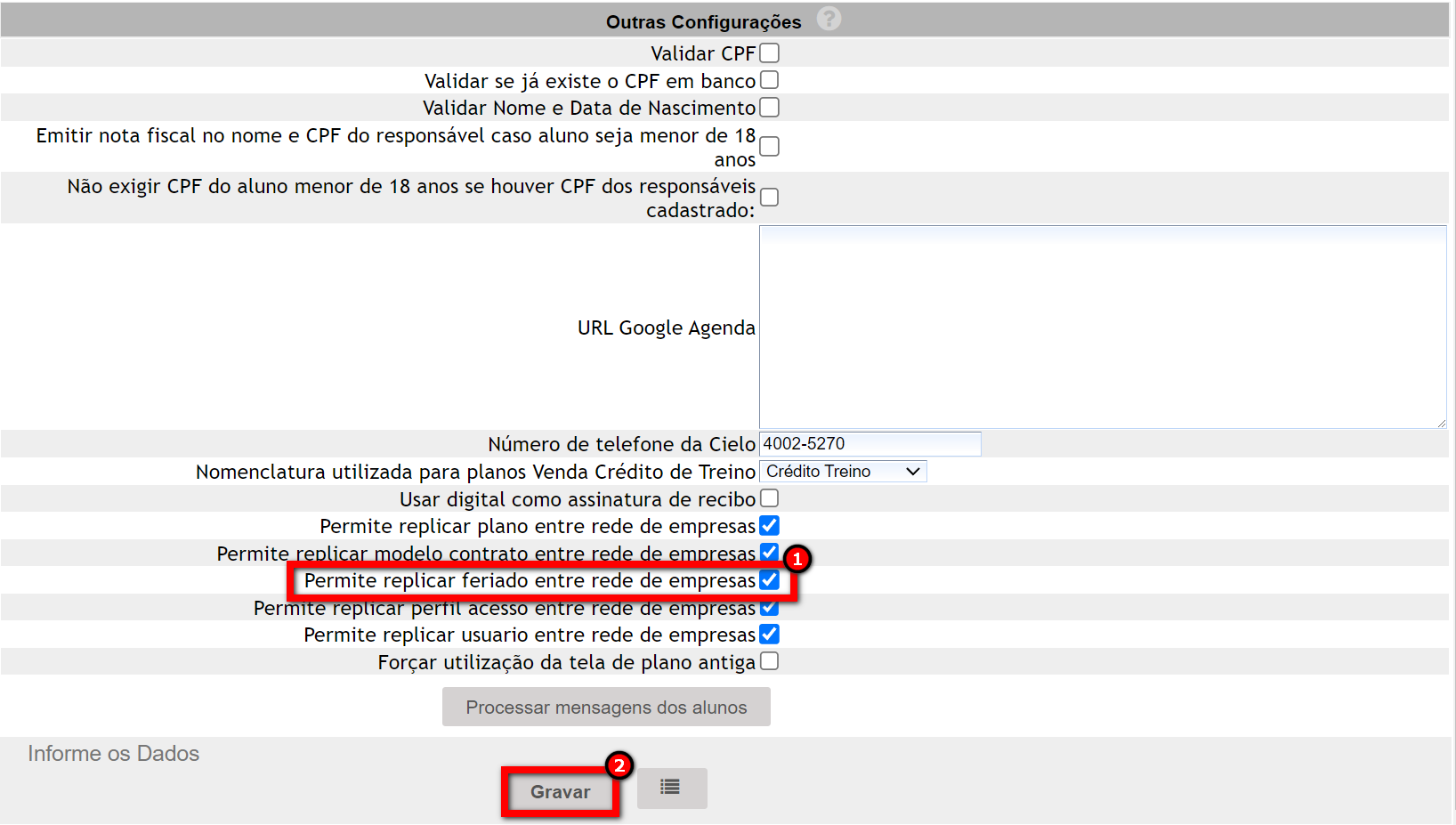The width and height of the screenshot is (1456, 825).
Task: Enable Usar digital como assinatura de recibo
Action: click(770, 498)
